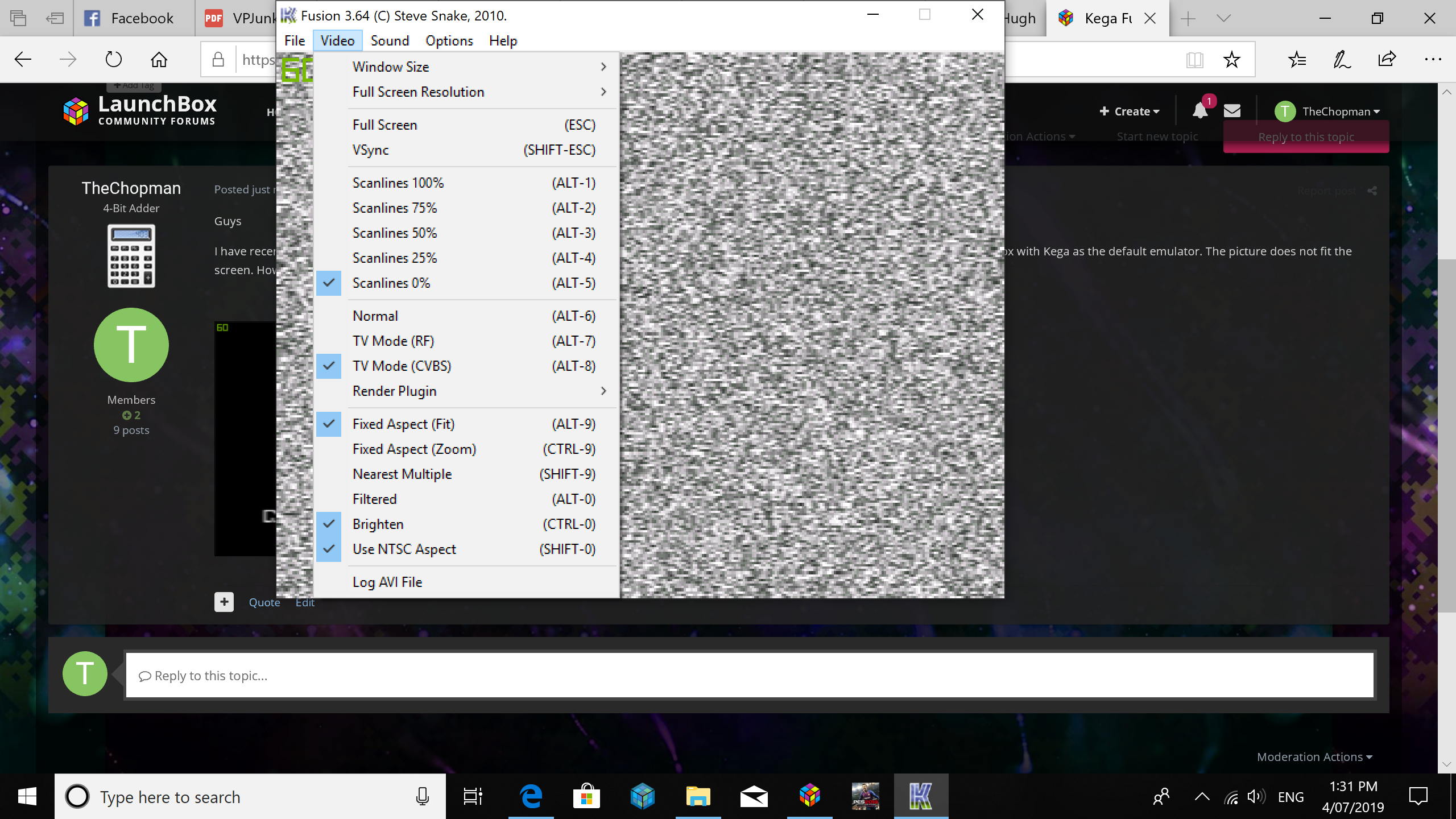Click the Quote link under the post
This screenshot has height=819, width=1456.
click(264, 602)
